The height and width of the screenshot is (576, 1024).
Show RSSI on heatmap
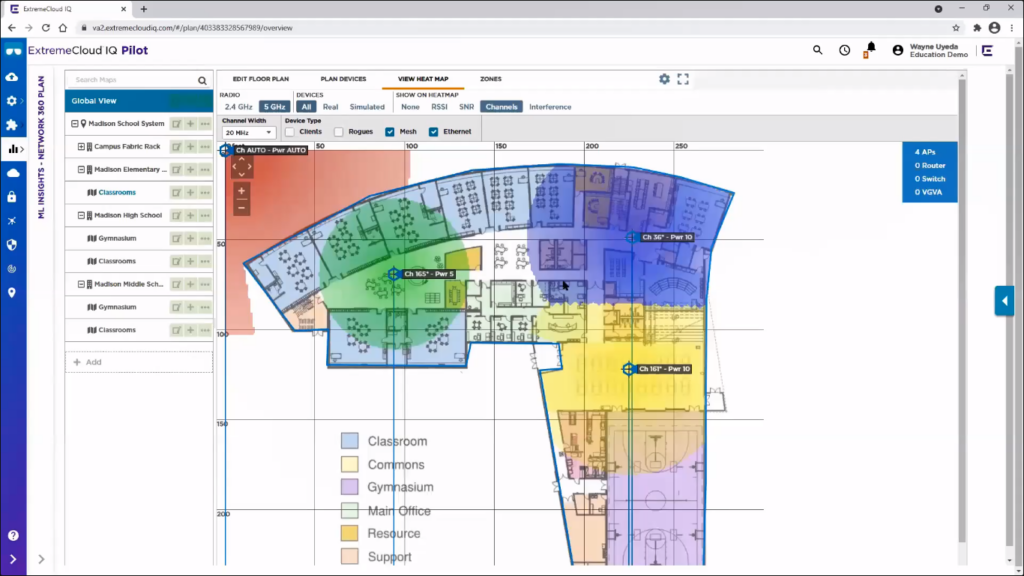coord(440,107)
